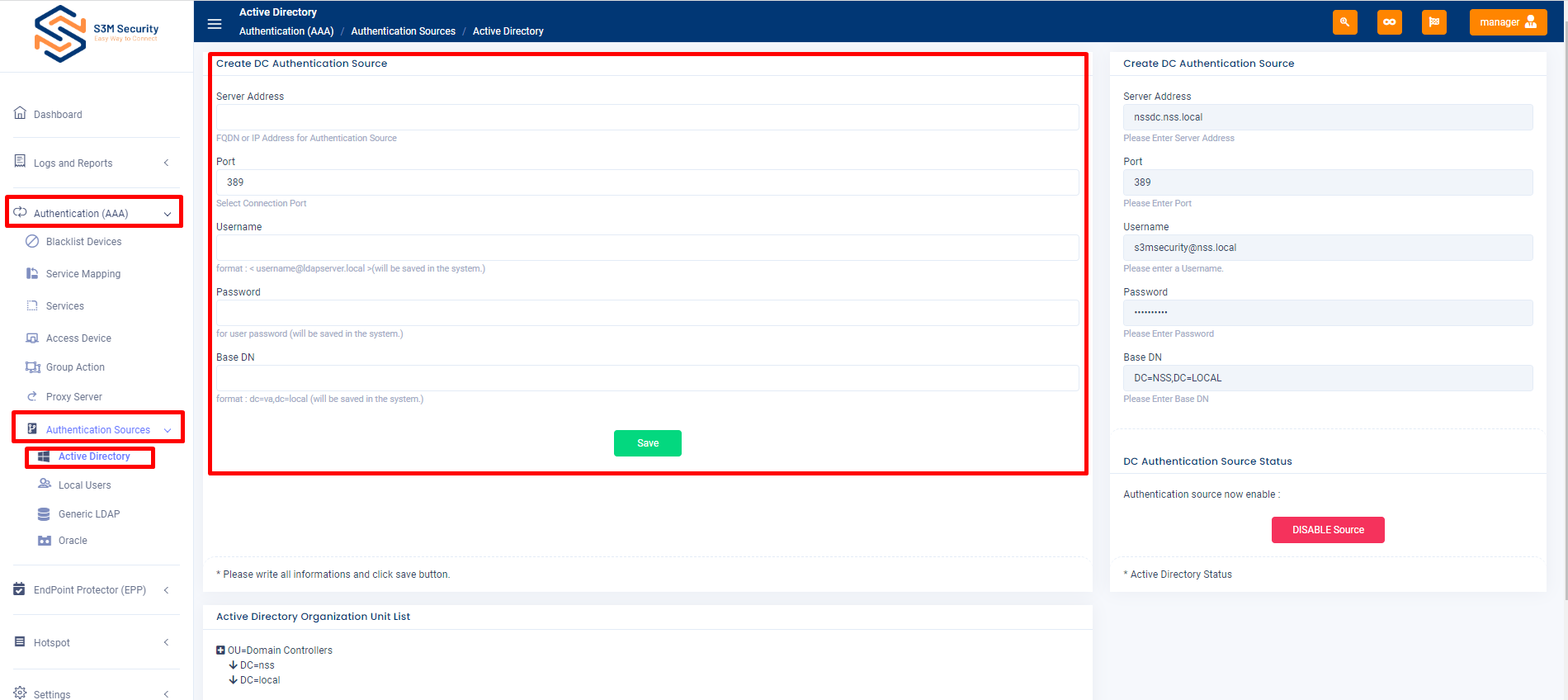
Task: Click the Service Mapping icon
Action: click(x=32, y=273)
